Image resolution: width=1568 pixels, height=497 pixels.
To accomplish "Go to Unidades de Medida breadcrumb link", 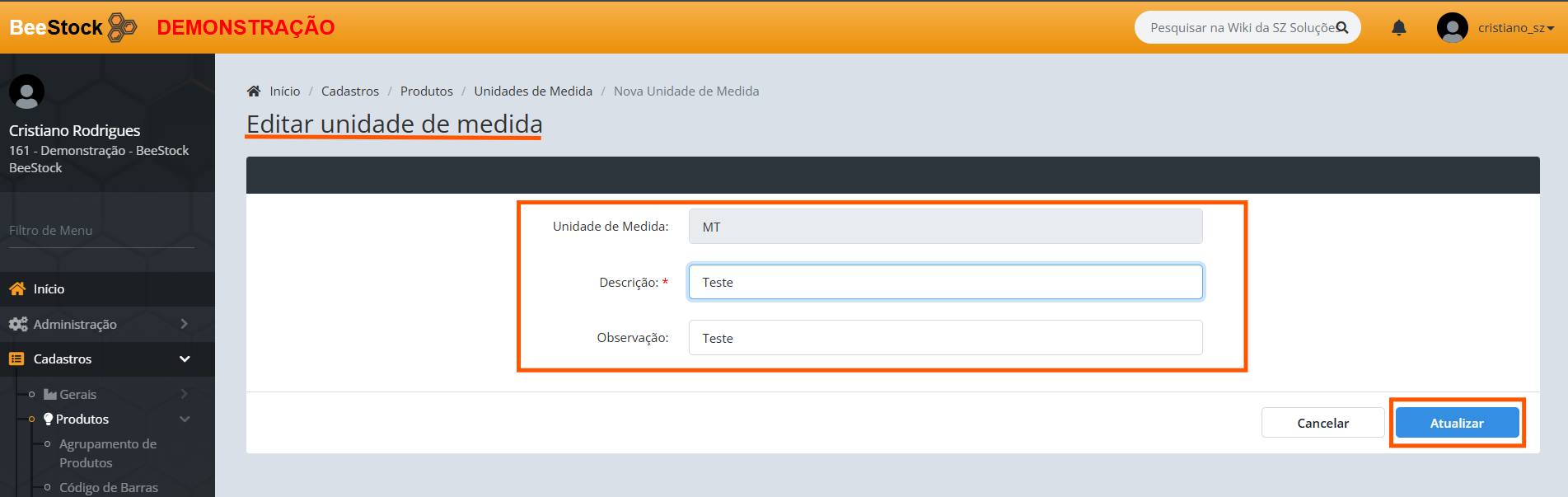I will point(532,91).
